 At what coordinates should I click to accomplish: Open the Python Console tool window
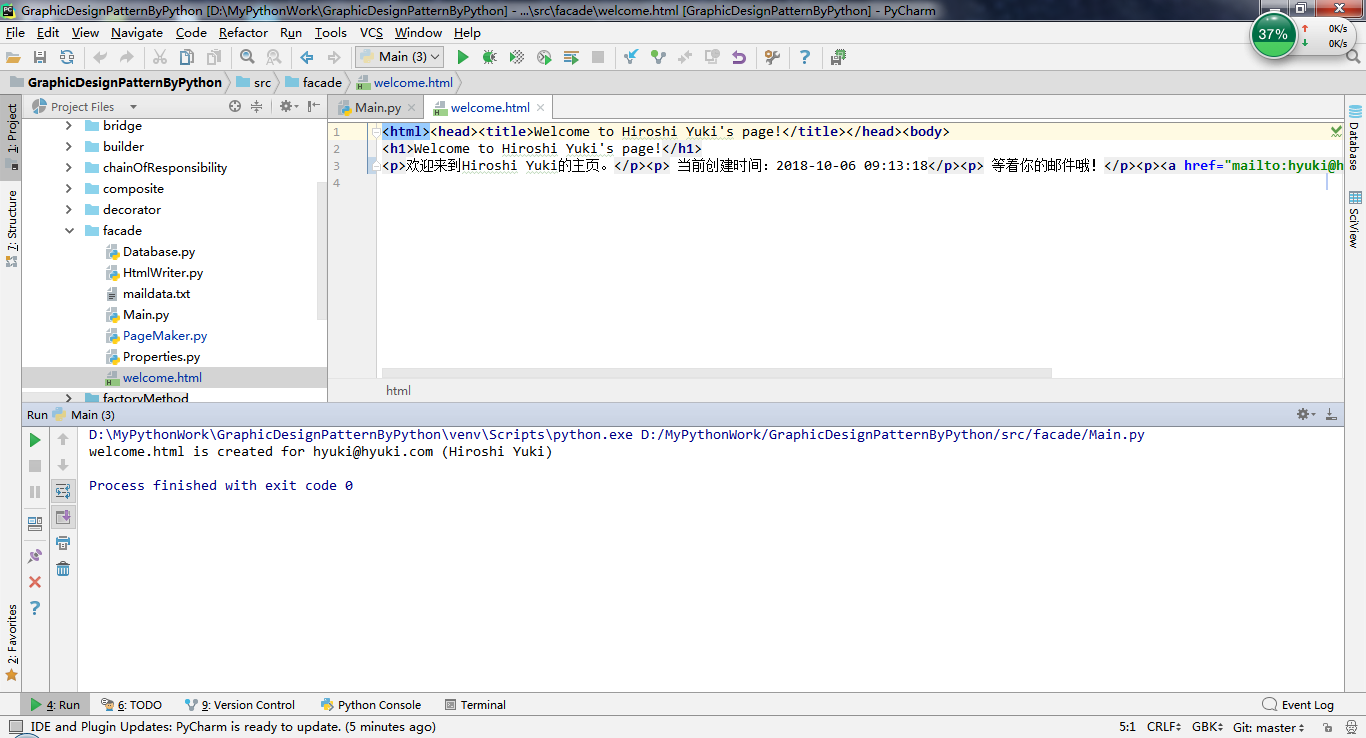[371, 705]
